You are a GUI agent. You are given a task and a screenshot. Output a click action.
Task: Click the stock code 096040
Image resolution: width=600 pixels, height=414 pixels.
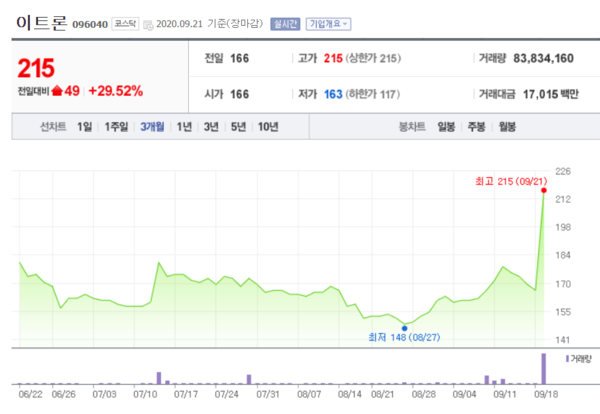pos(90,24)
